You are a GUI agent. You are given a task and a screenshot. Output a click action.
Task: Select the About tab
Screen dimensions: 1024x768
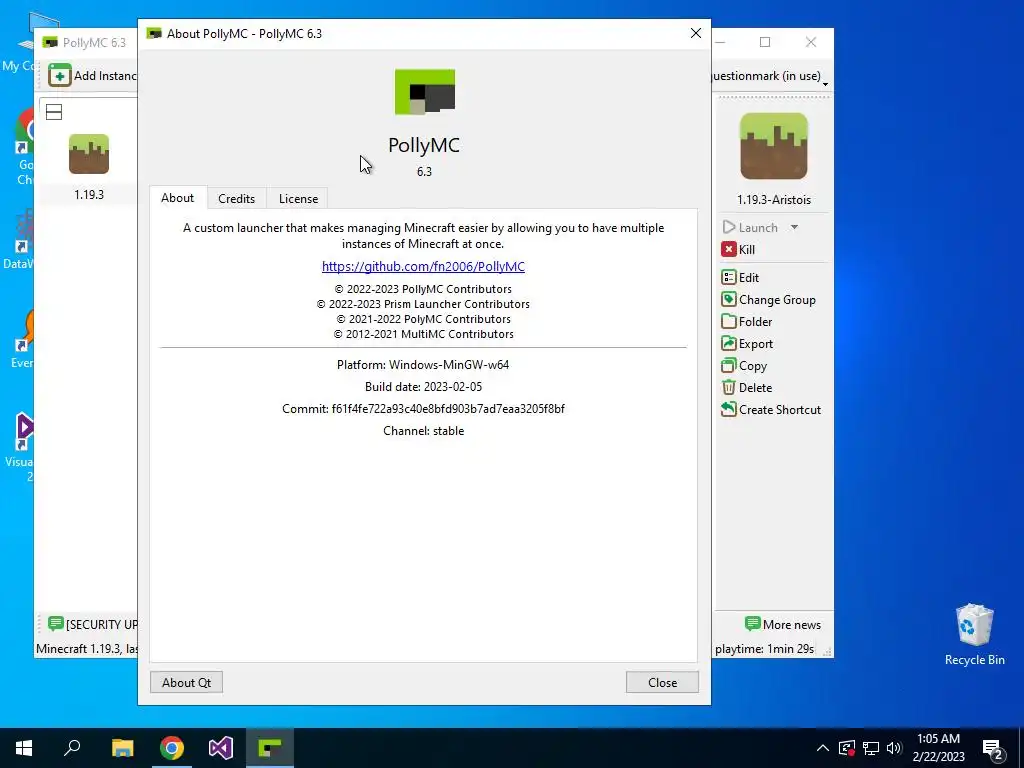178,198
